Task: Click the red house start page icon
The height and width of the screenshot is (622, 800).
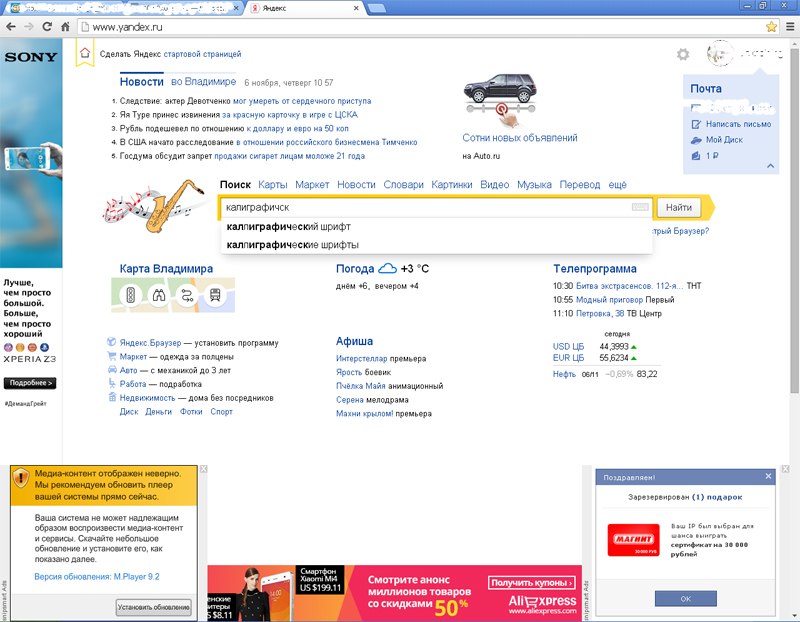Action: click(85, 53)
